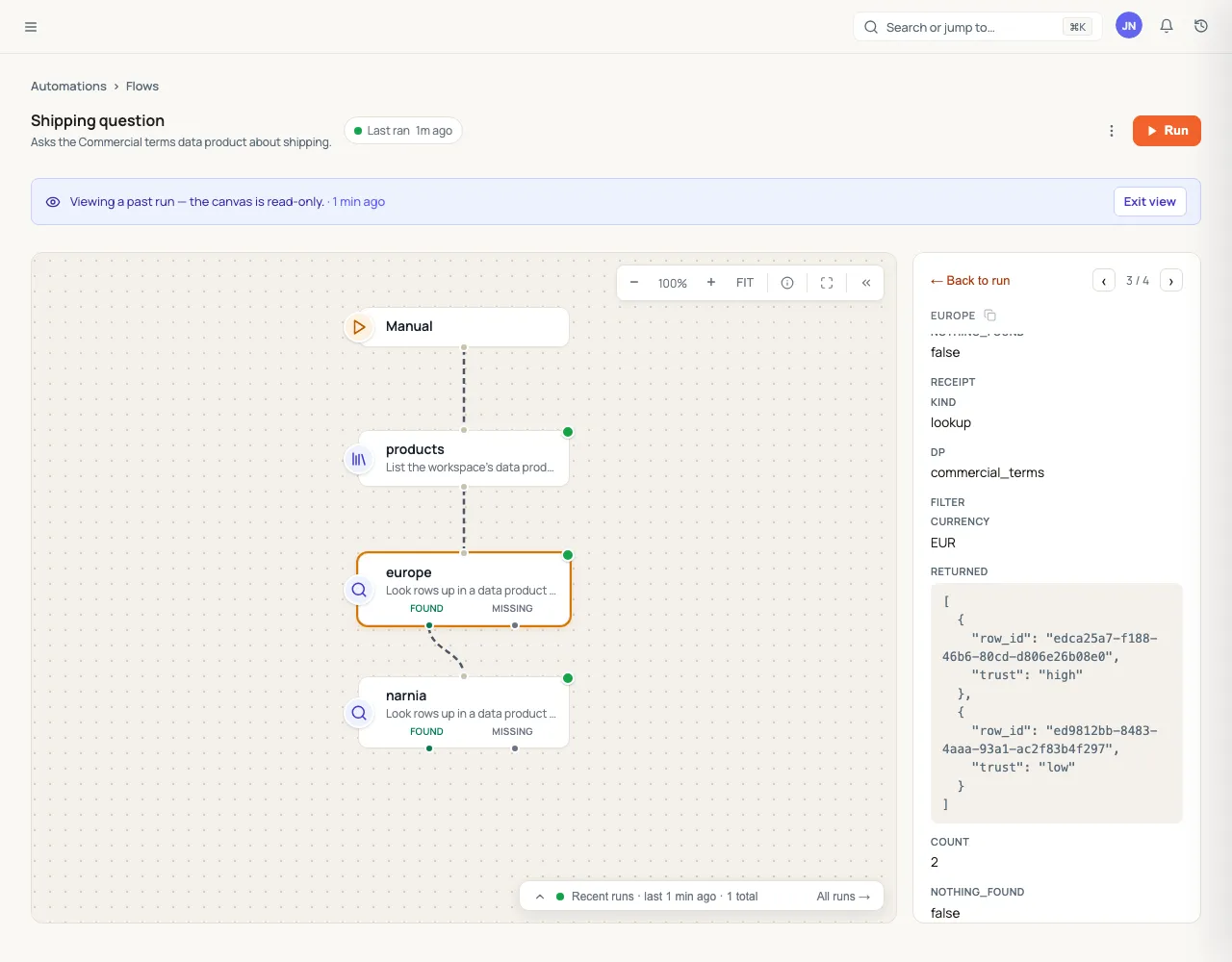The width and height of the screenshot is (1232, 962).
Task: Fit the canvas to view
Action: point(745,283)
